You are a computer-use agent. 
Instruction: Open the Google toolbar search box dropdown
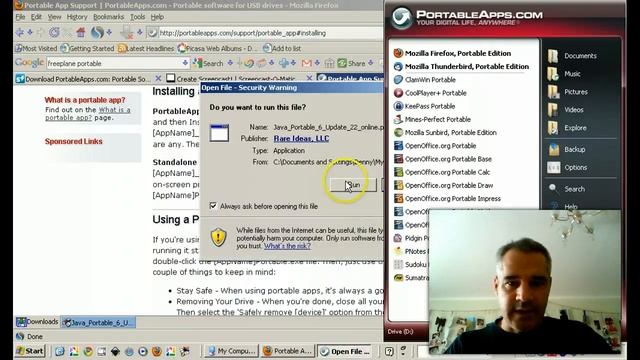pos(185,63)
